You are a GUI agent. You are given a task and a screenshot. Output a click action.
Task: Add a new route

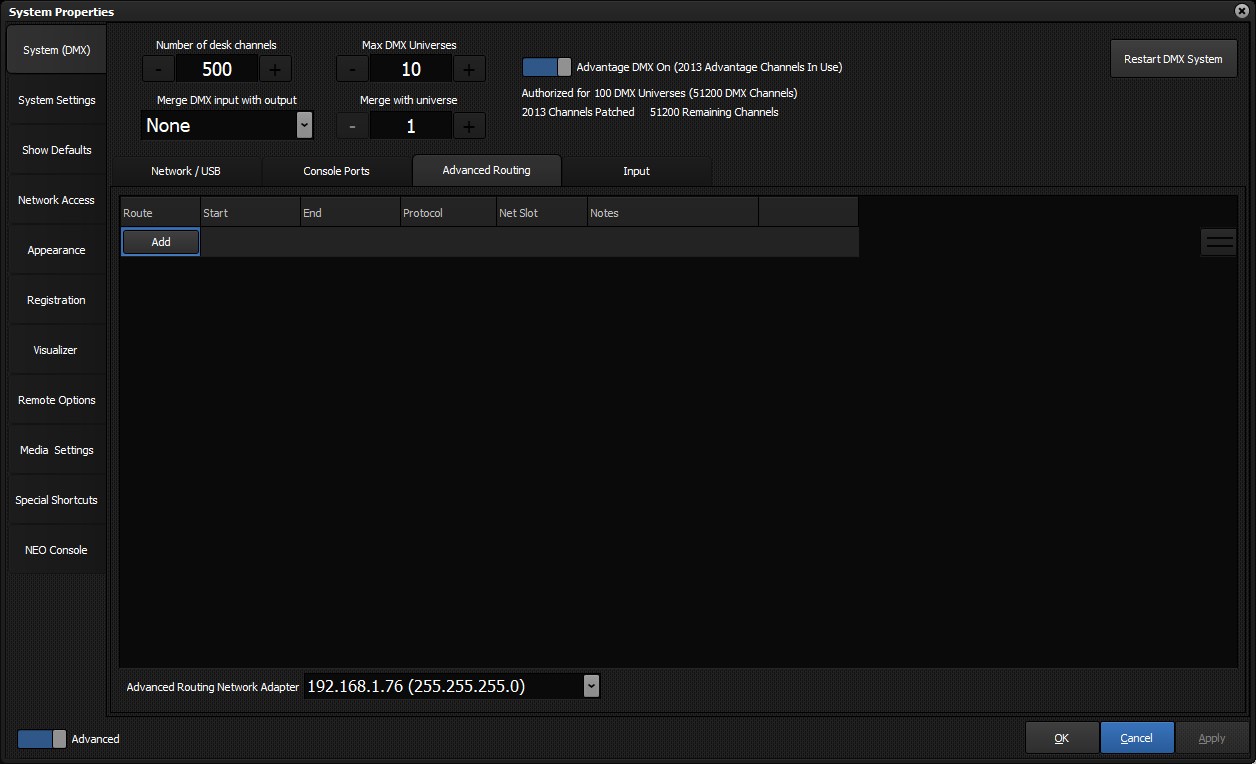[x=160, y=241]
